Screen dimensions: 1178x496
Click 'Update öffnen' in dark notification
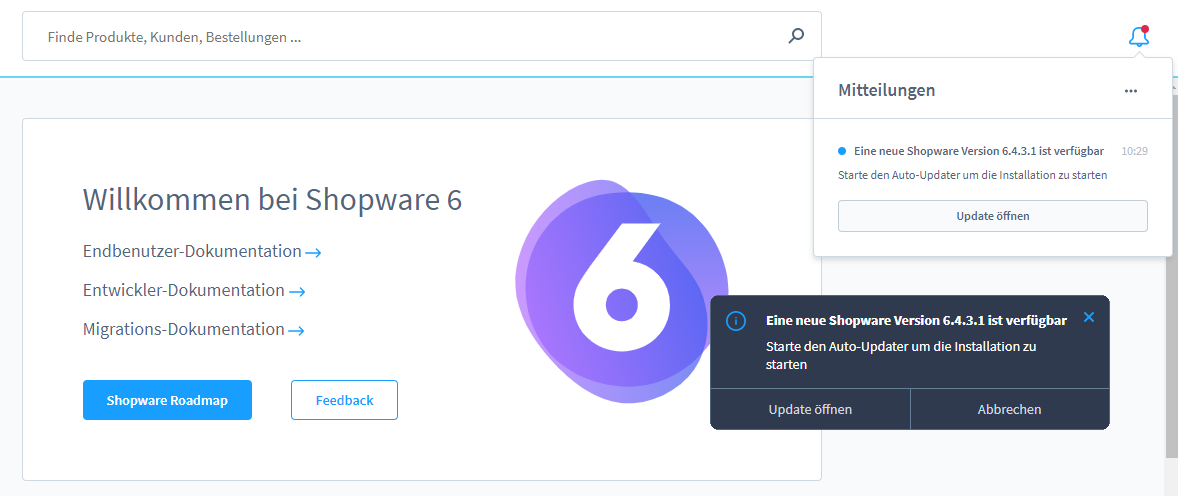pyautogui.click(x=810, y=410)
